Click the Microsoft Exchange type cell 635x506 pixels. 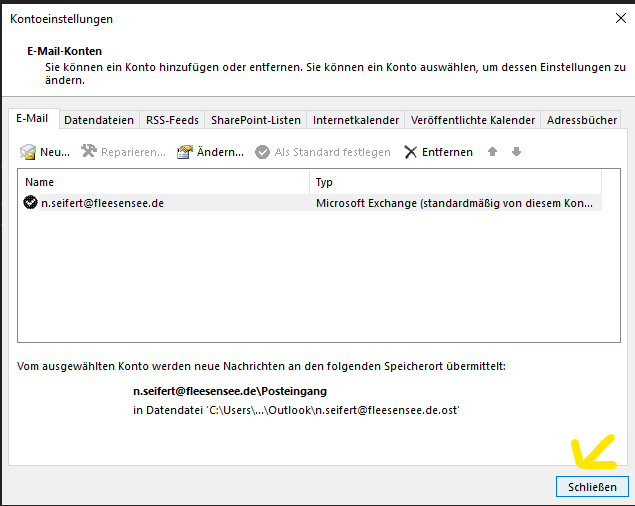click(x=454, y=203)
